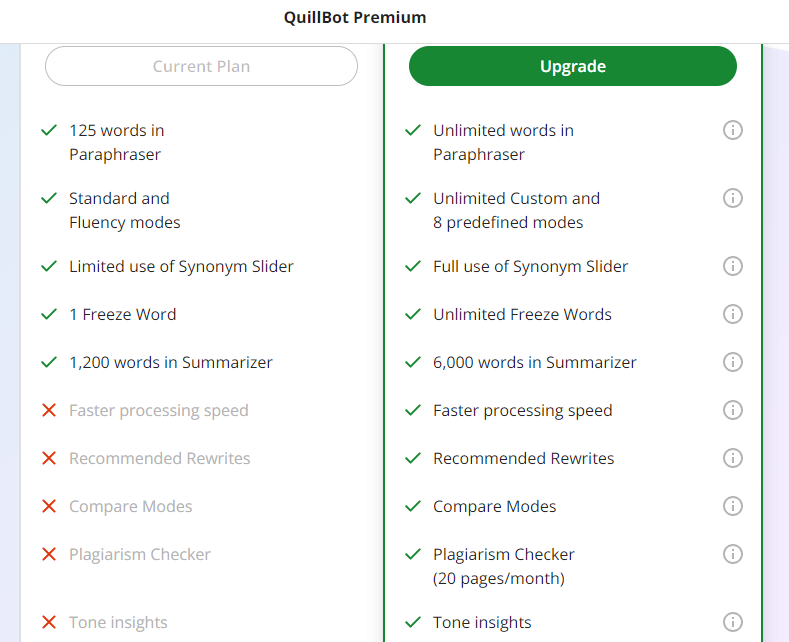Click the QuillBot Premium heading
The image size is (789, 642).
(x=355, y=18)
